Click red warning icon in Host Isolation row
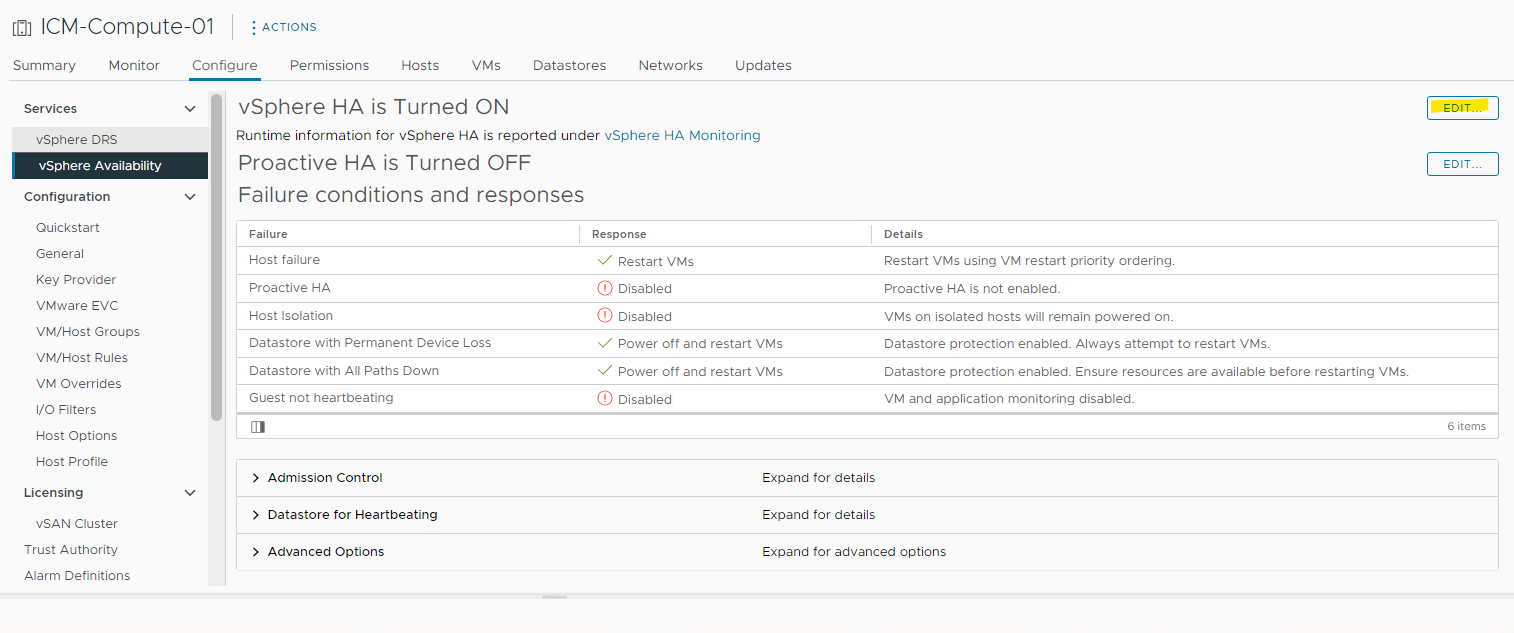The image size is (1514, 633). [x=604, y=316]
